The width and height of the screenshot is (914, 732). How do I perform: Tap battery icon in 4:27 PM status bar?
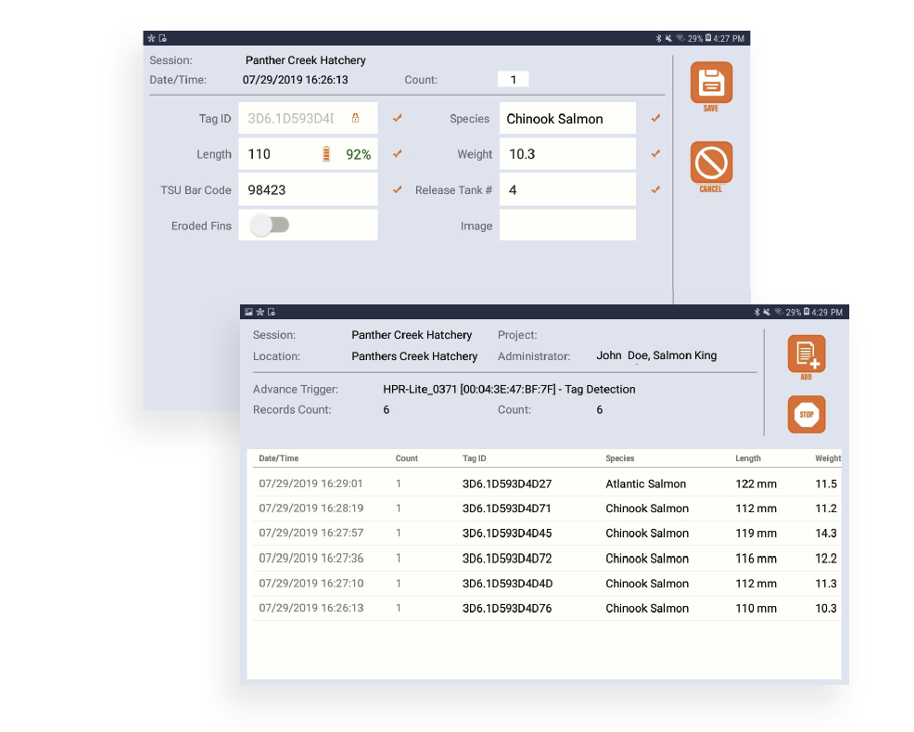click(x=708, y=38)
